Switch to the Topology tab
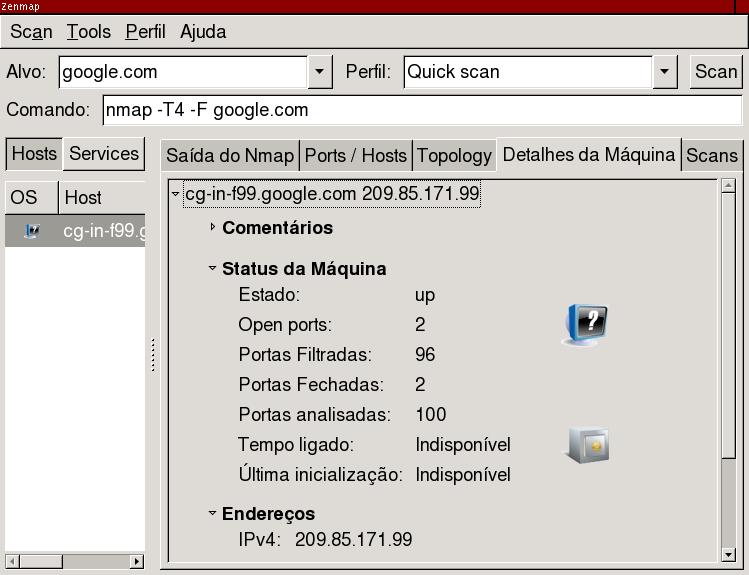This screenshot has height=575, width=749. point(454,156)
